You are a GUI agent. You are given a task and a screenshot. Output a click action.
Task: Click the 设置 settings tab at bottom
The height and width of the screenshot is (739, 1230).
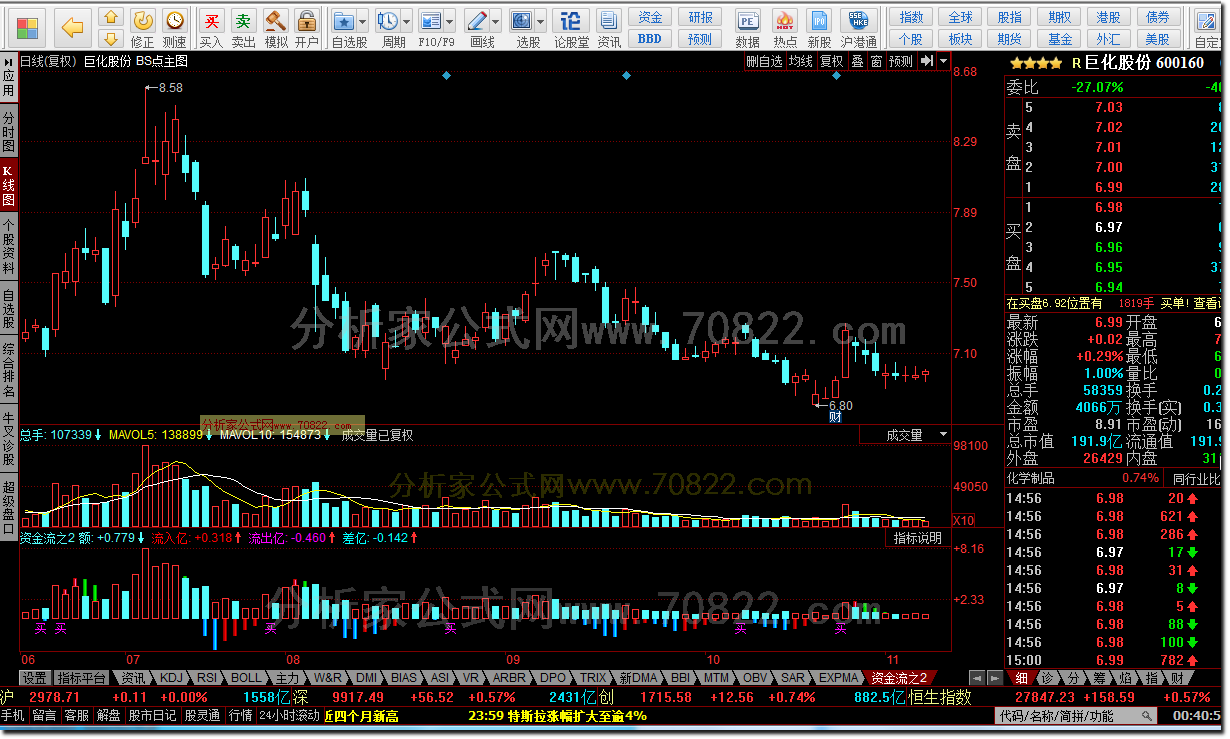coord(35,677)
